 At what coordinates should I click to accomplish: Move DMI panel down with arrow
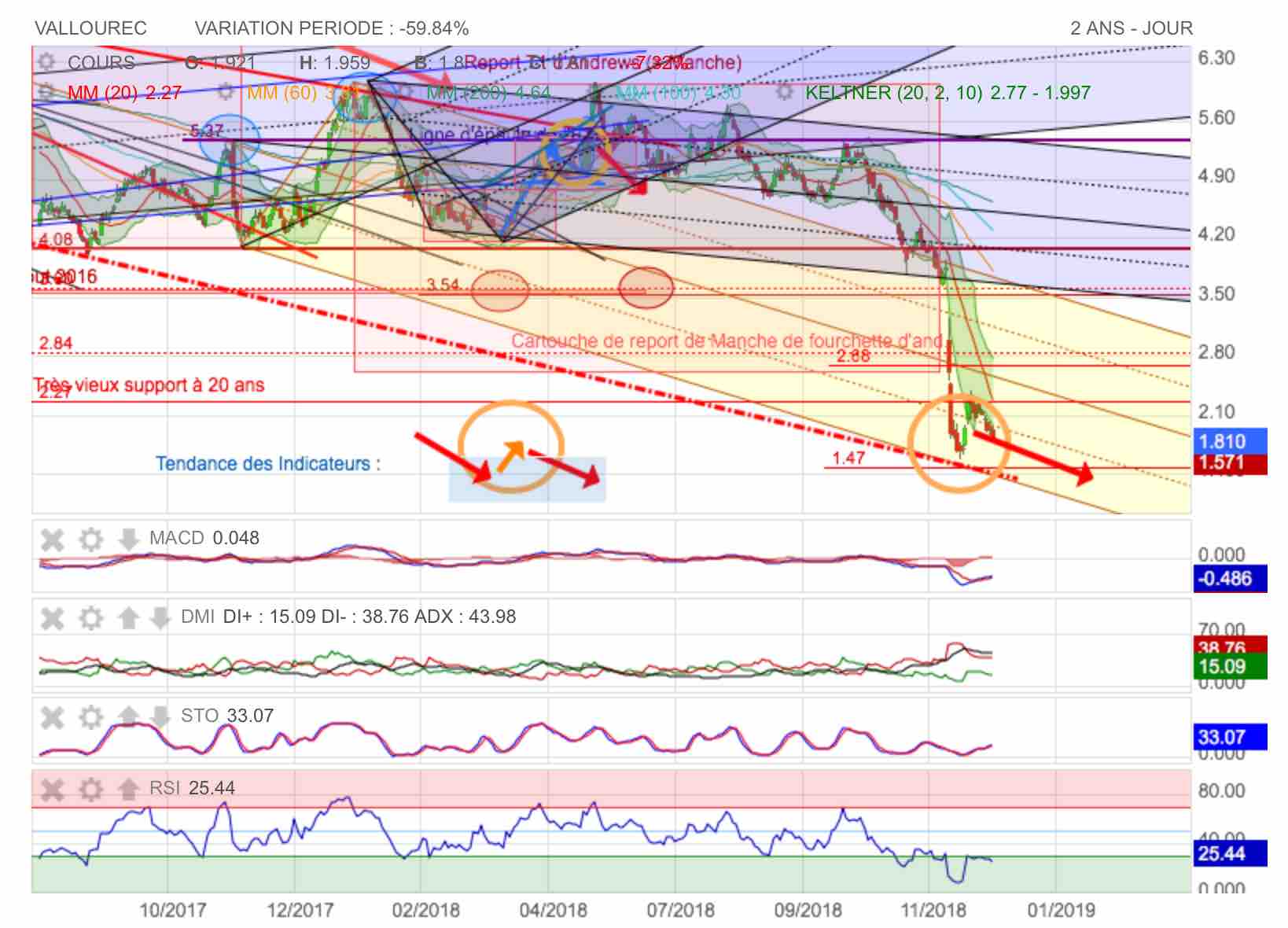[160, 618]
